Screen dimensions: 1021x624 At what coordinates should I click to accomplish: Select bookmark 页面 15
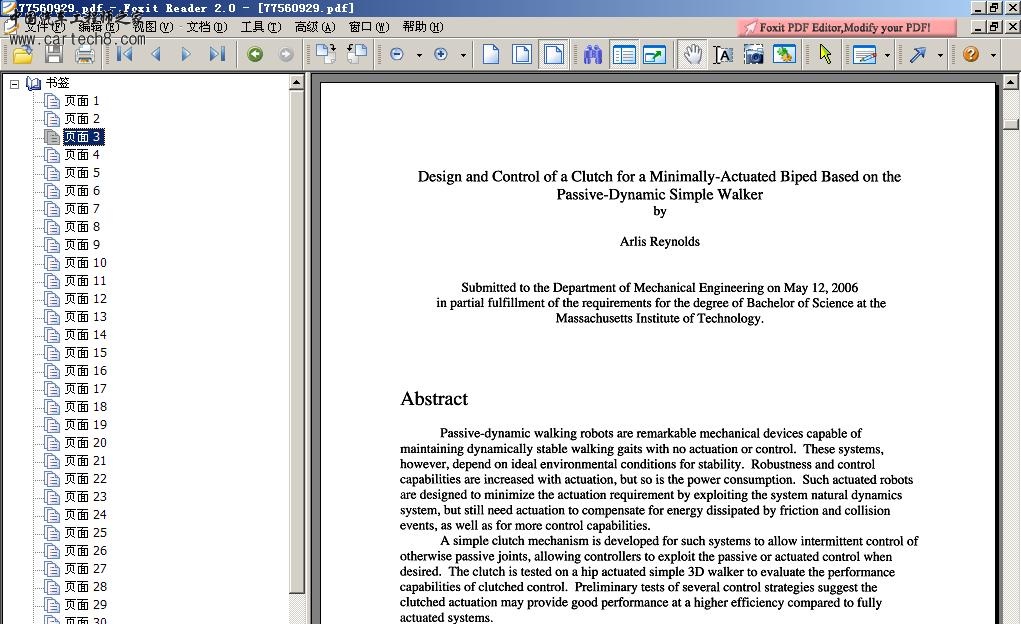tap(85, 353)
